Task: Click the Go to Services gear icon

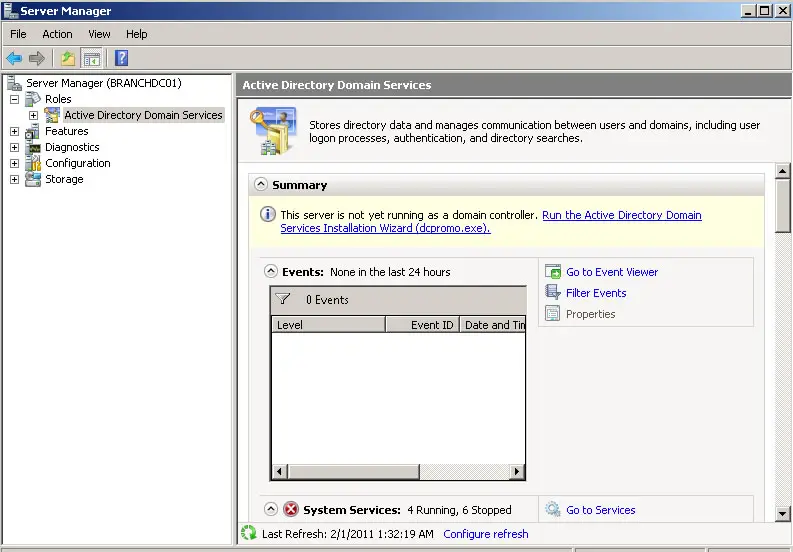Action: click(x=553, y=510)
